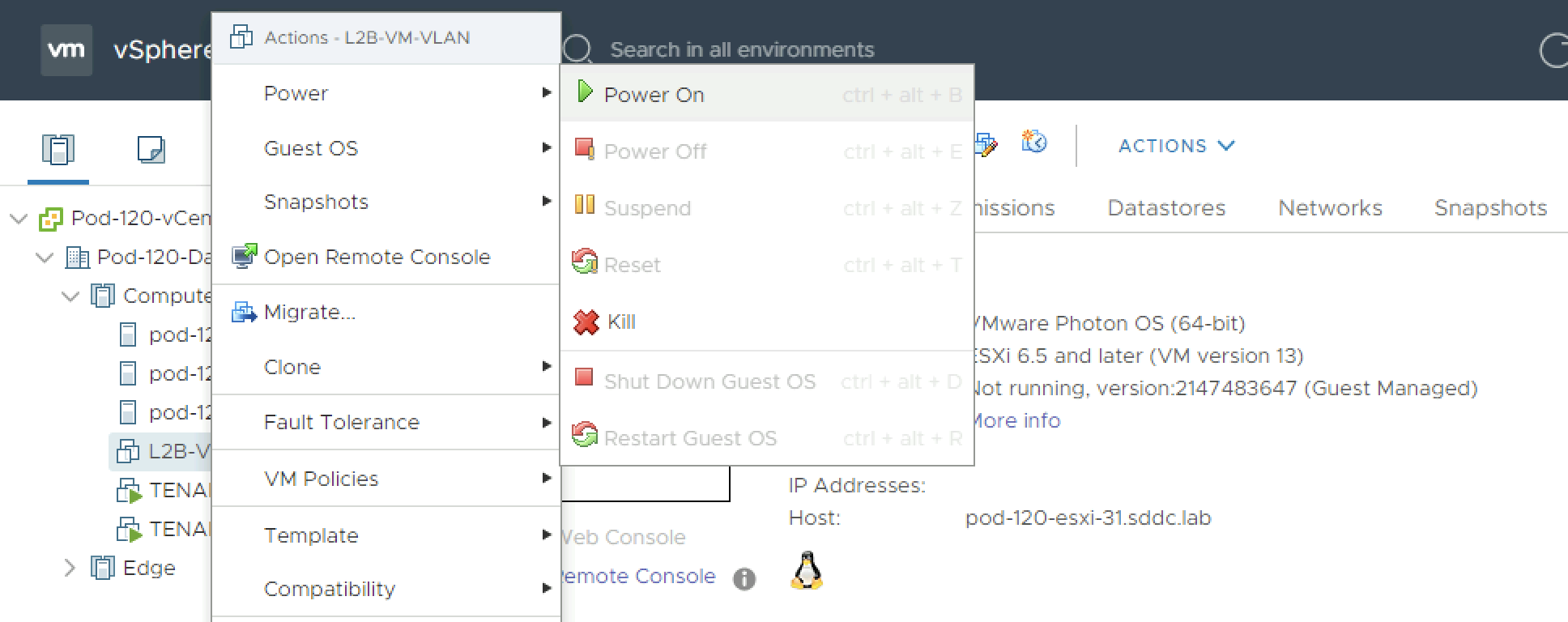The height and width of the screenshot is (622, 1568).
Task: Switch to the Networks tab
Action: [x=1330, y=208]
